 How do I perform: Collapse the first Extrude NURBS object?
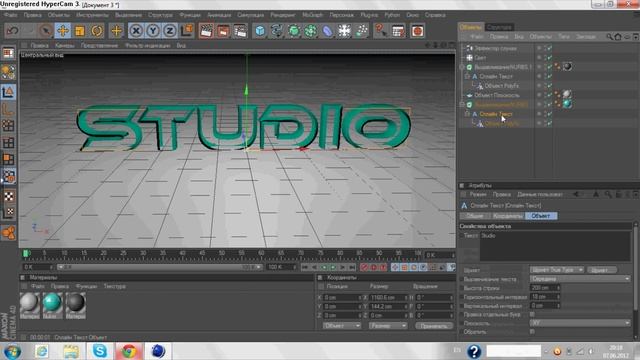[x=462, y=67]
